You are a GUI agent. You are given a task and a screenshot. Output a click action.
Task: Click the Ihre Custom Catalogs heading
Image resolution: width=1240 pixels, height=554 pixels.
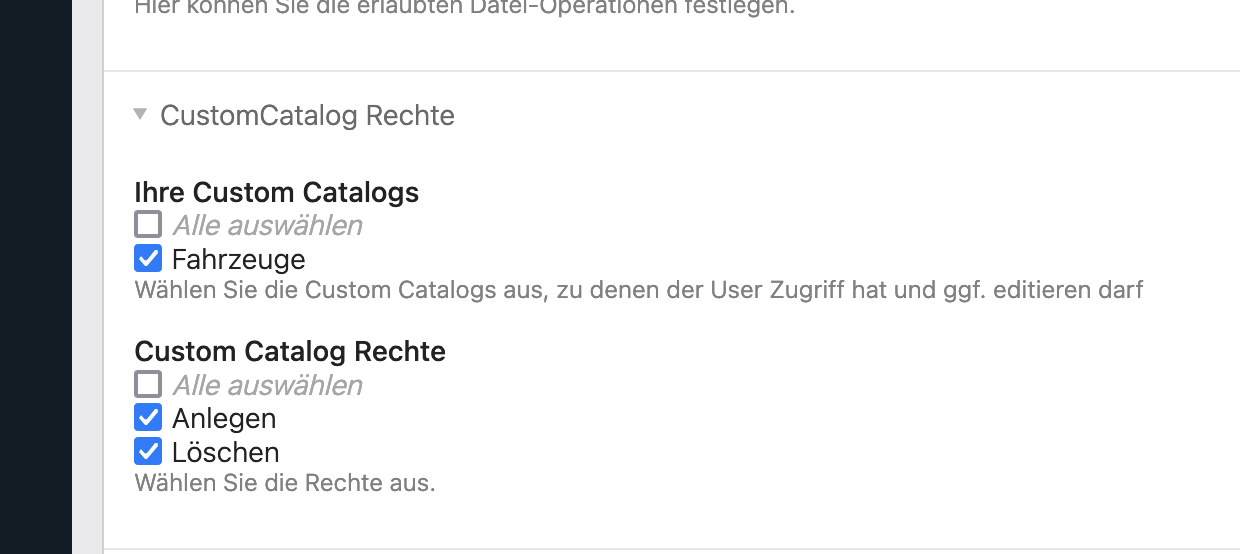(x=276, y=192)
